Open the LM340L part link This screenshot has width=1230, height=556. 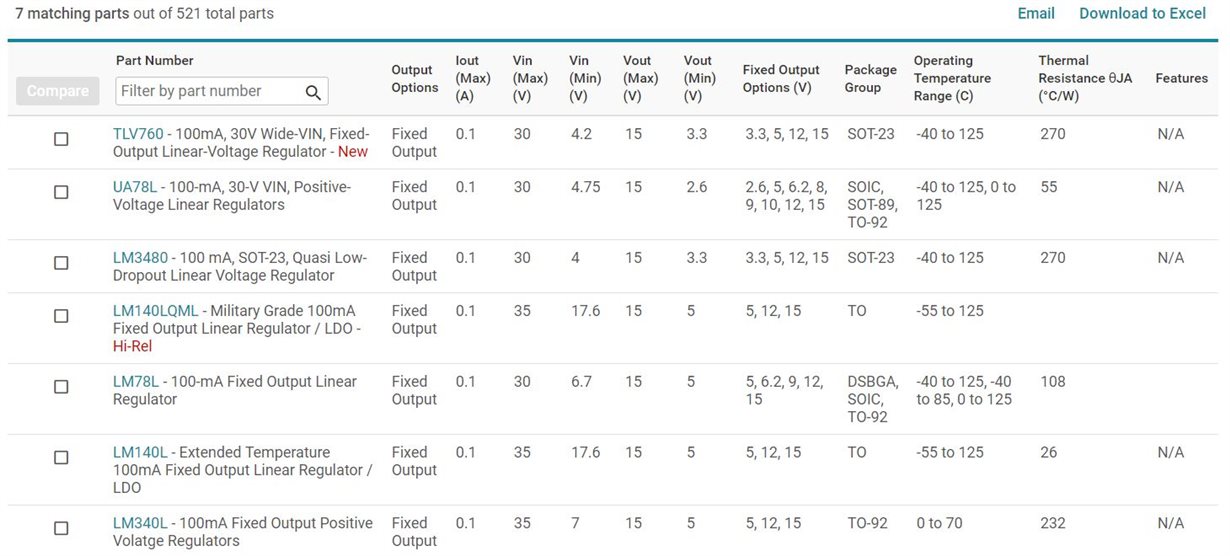coord(140,524)
